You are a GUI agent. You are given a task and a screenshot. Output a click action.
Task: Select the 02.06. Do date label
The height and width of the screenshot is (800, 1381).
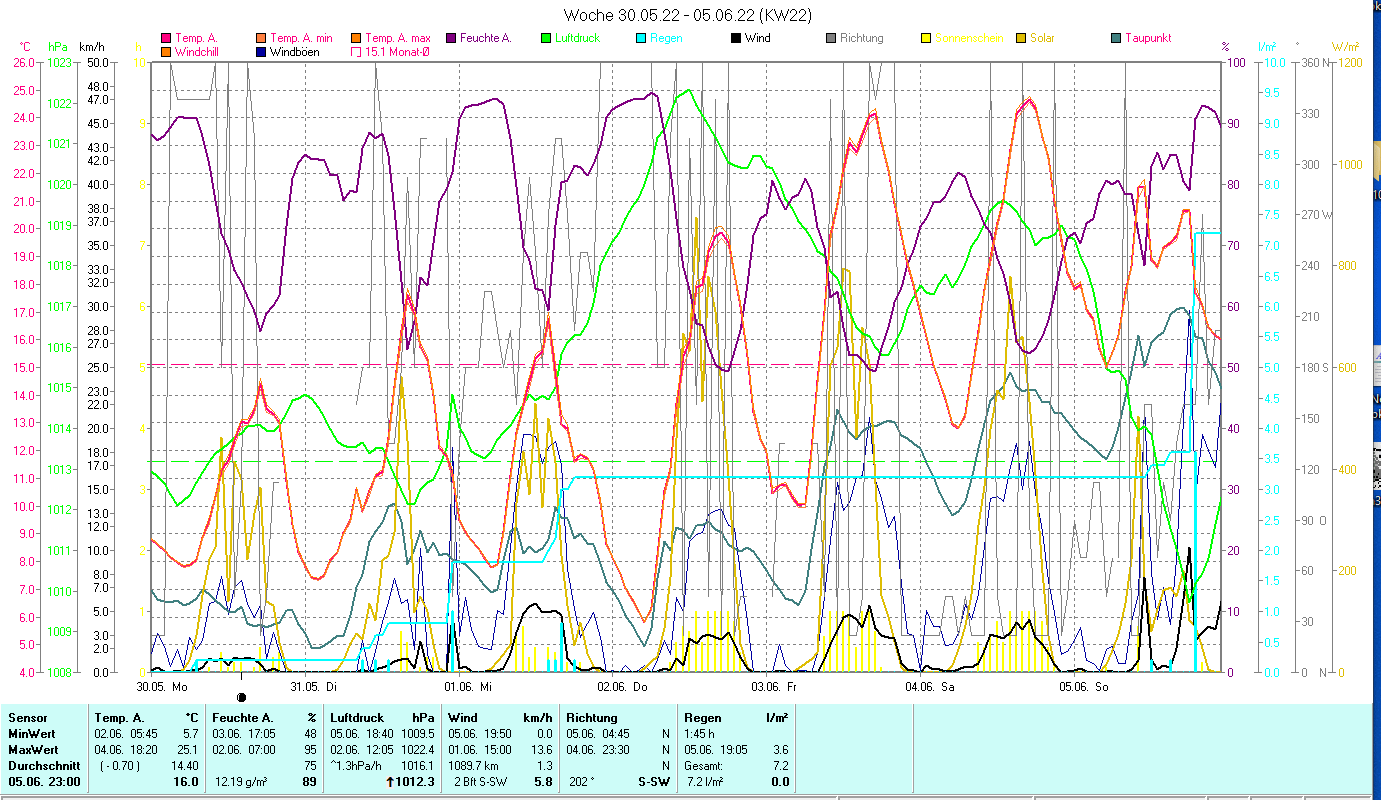click(622, 687)
